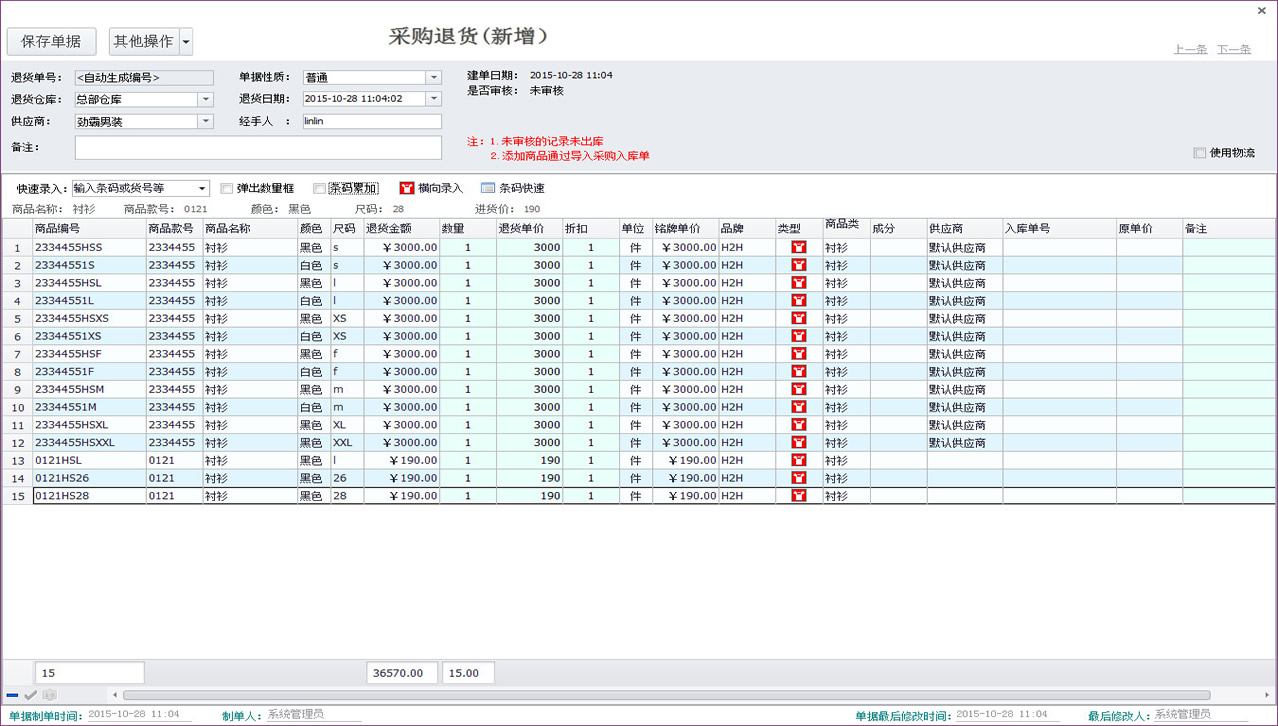This screenshot has height=726, width=1278.
Task: Expand the 其他操作 menu arrow
Action: click(186, 42)
